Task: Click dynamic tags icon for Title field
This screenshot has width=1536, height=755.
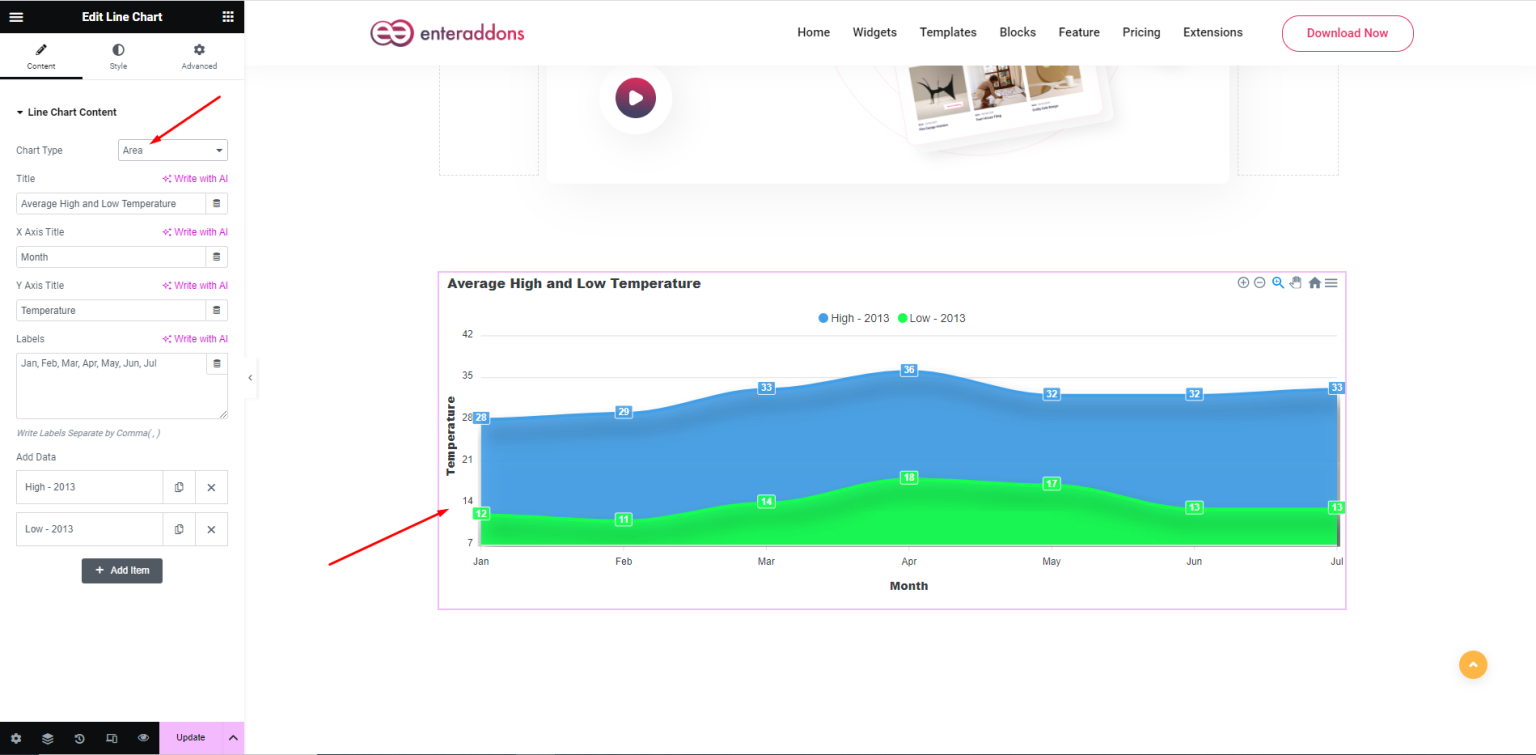Action: point(217,204)
